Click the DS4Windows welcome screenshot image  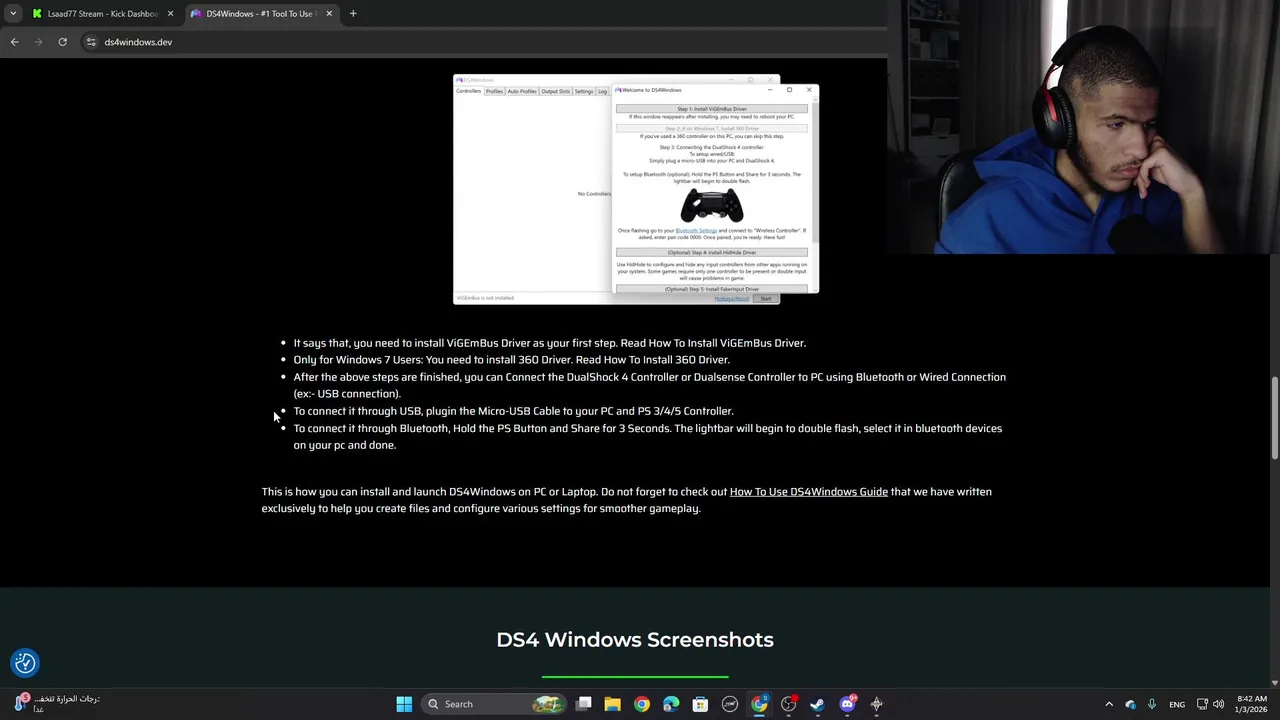pos(636,189)
